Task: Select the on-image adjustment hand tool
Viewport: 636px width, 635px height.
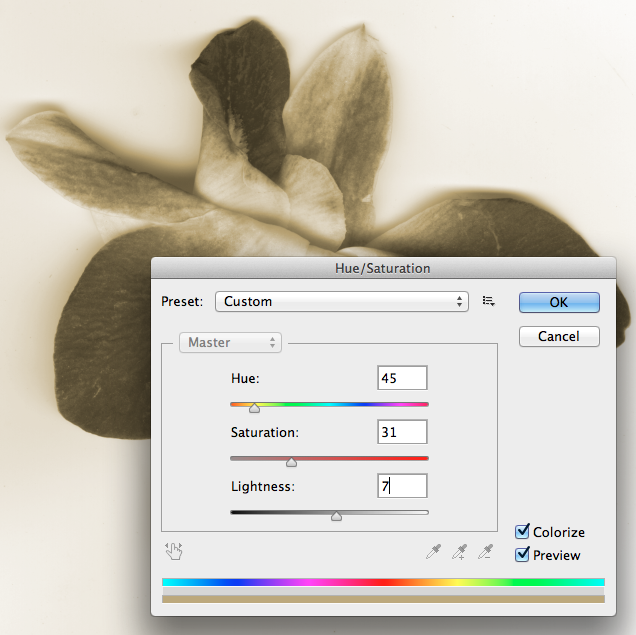Action: 174,551
